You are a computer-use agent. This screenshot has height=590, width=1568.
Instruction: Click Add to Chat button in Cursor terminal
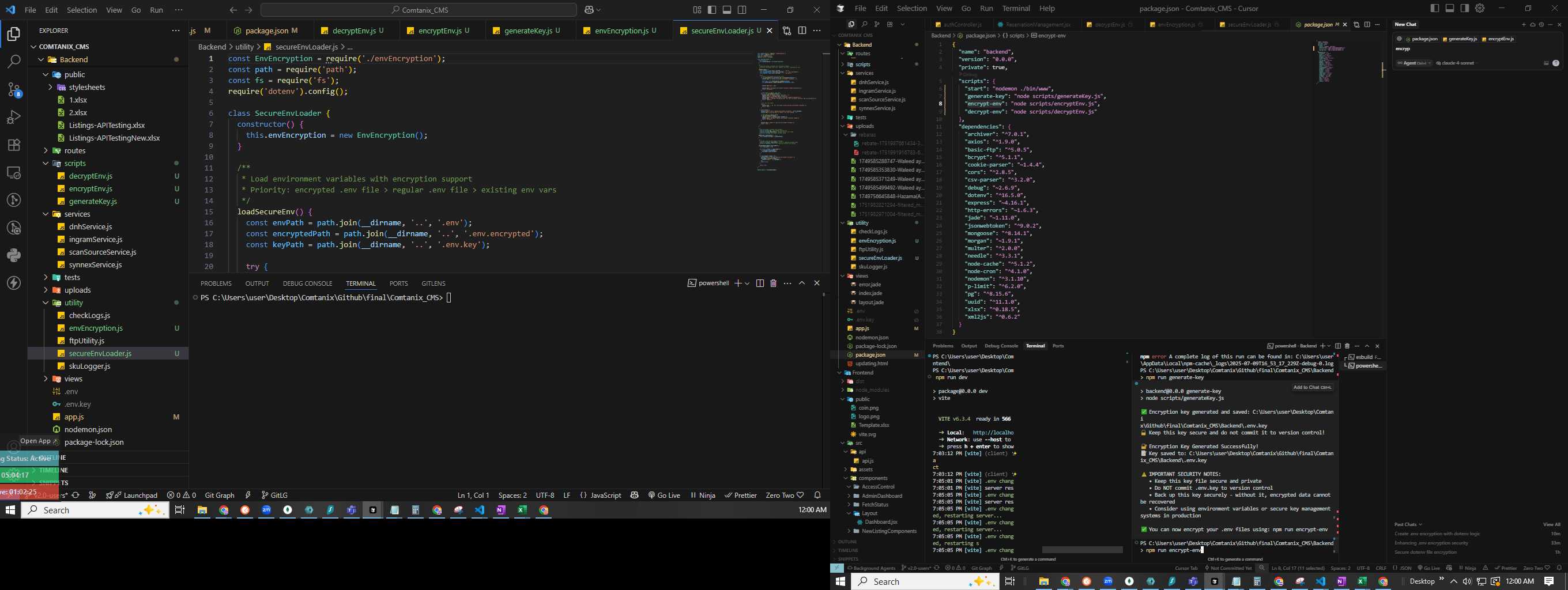click(x=1313, y=387)
